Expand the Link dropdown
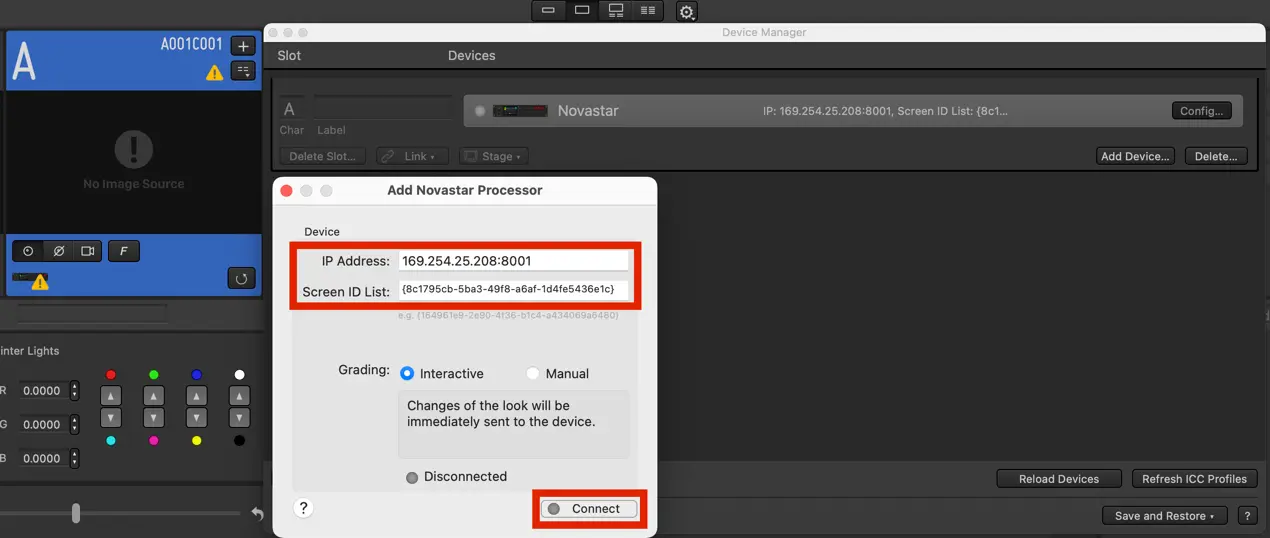Screen dimensions: 1270x538 (x=413, y=156)
